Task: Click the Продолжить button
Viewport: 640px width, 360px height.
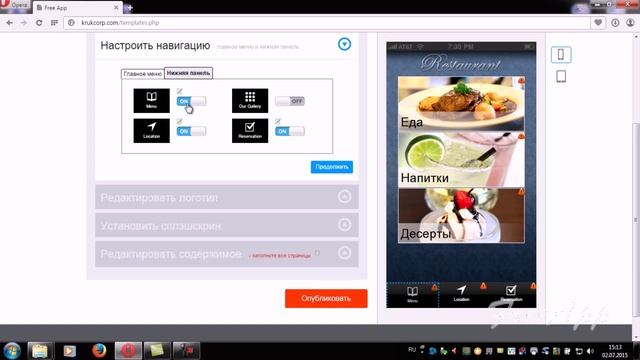Action: (332, 167)
